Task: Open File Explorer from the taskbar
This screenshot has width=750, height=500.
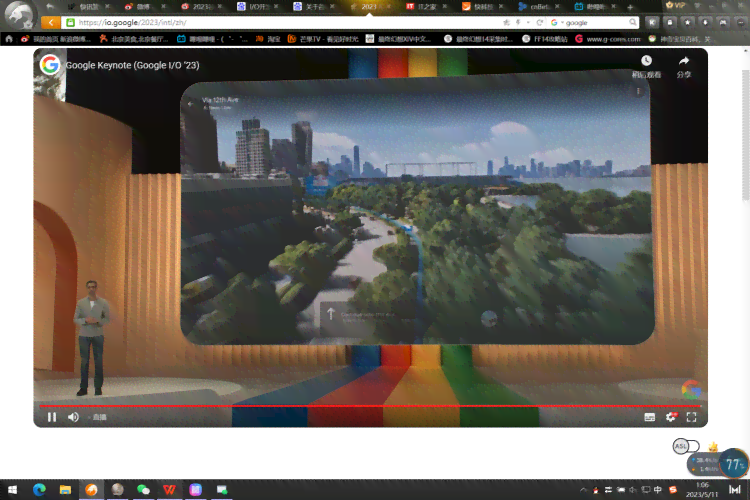Action: (x=65, y=489)
